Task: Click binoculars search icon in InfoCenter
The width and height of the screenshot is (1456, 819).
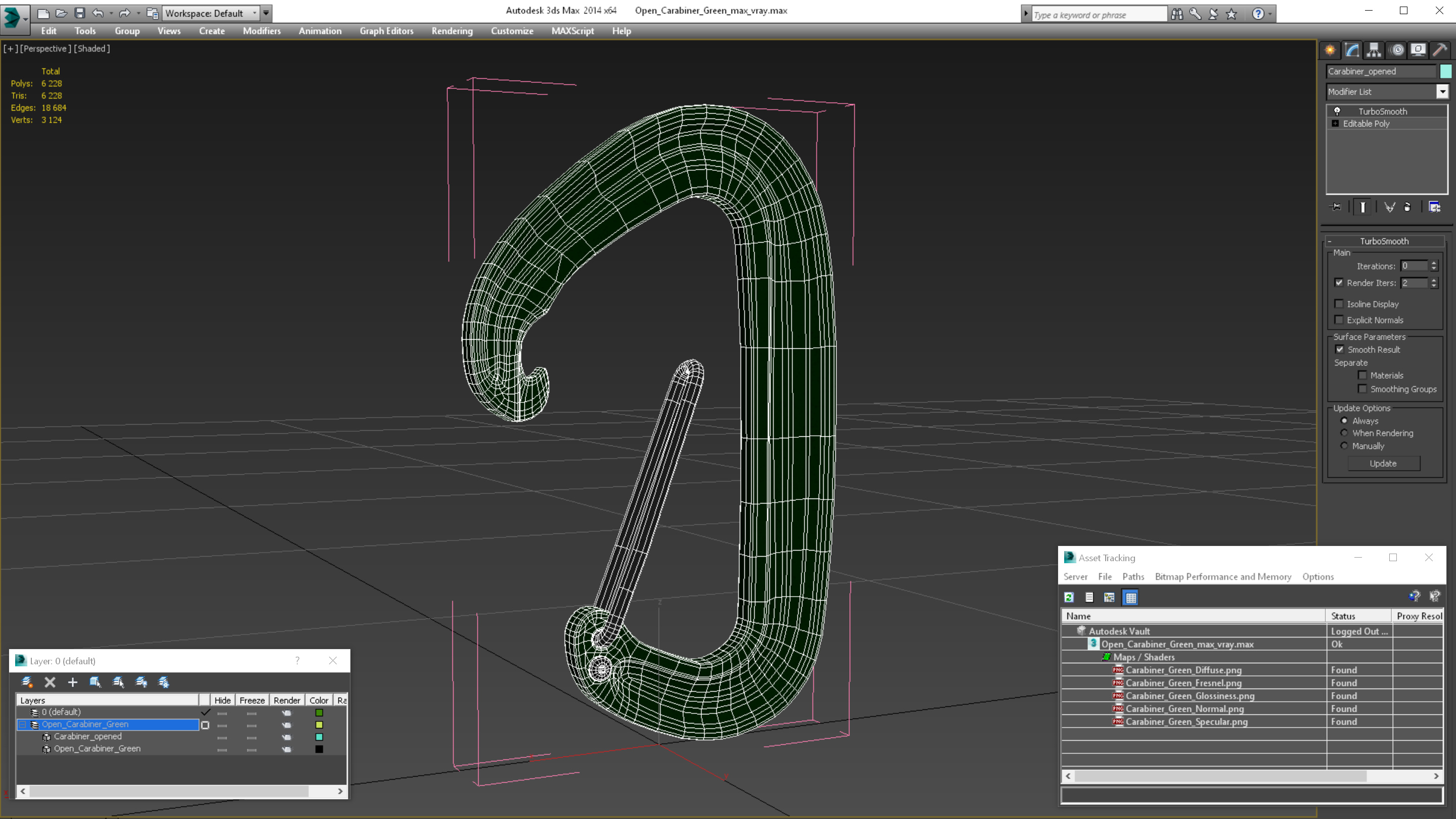Action: pos(1177,14)
